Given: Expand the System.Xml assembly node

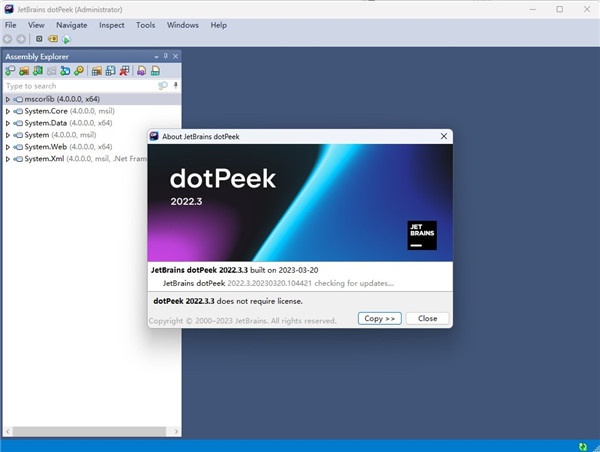Looking at the screenshot, I should (8, 159).
